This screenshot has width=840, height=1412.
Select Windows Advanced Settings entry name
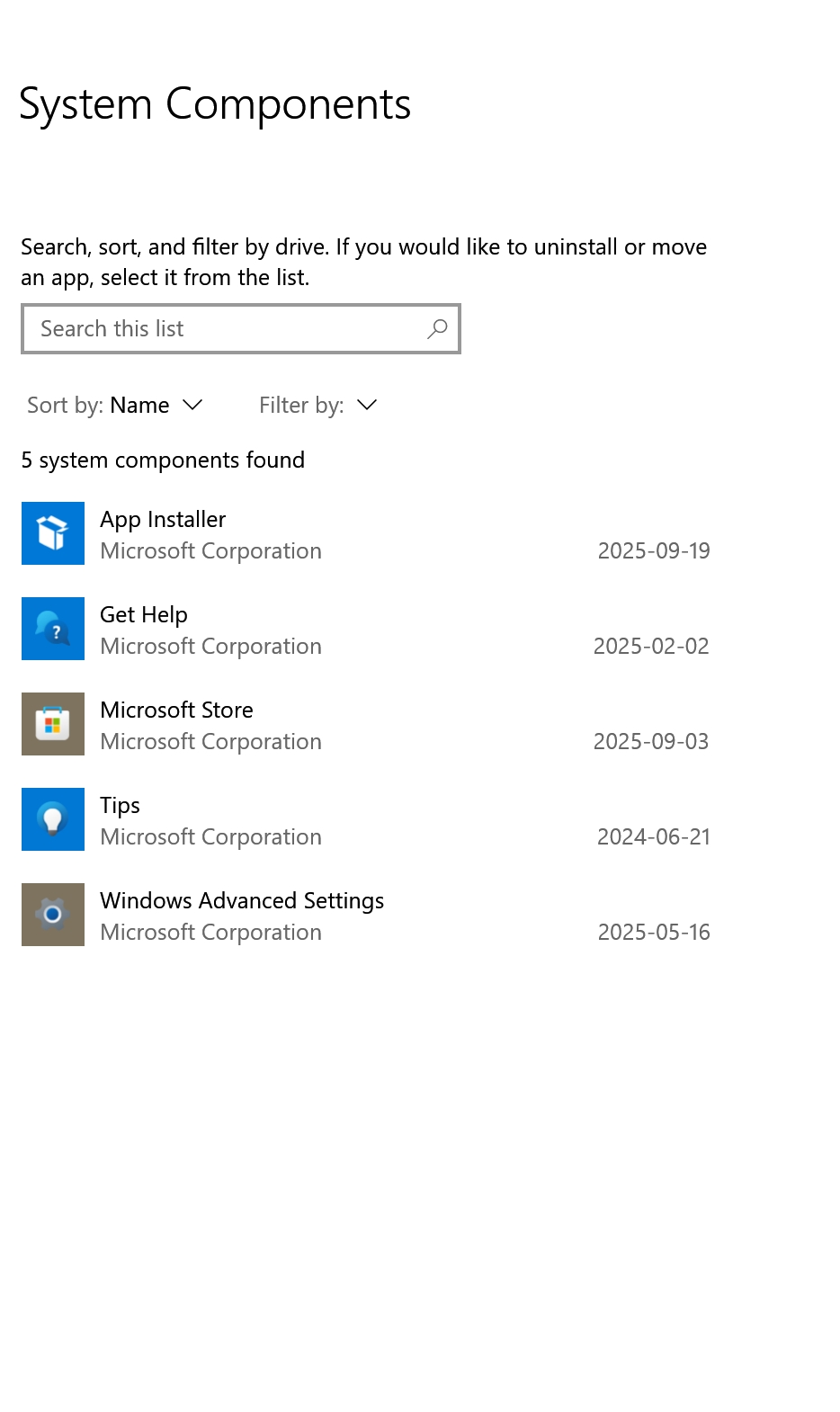(x=242, y=901)
